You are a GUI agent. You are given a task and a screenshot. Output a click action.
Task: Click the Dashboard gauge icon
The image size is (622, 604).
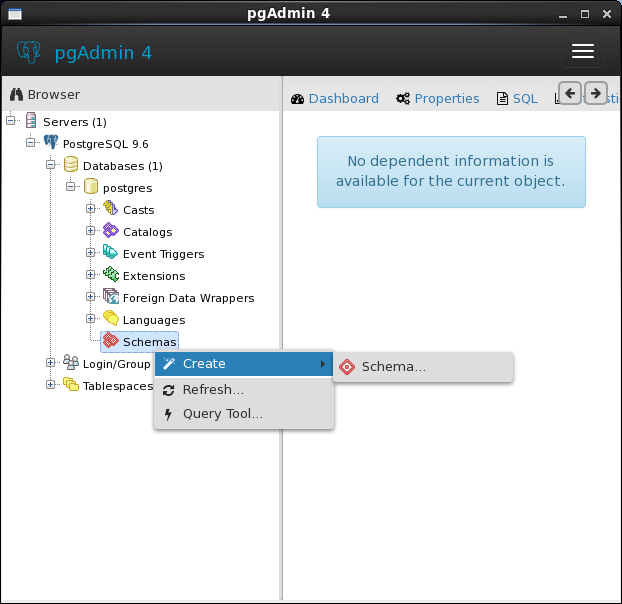pos(297,99)
